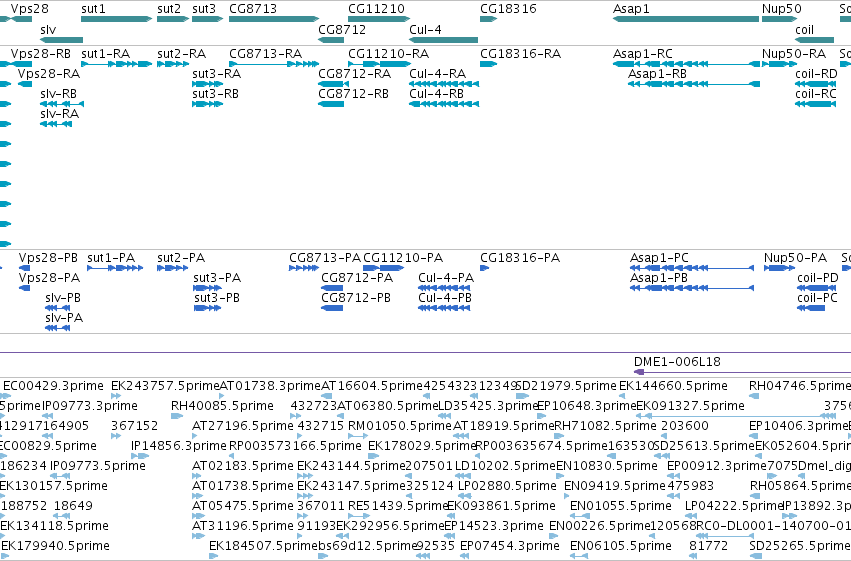Image resolution: width=851 pixels, height=561 pixels.
Task: Click the sut2 gene label
Action: click(169, 9)
